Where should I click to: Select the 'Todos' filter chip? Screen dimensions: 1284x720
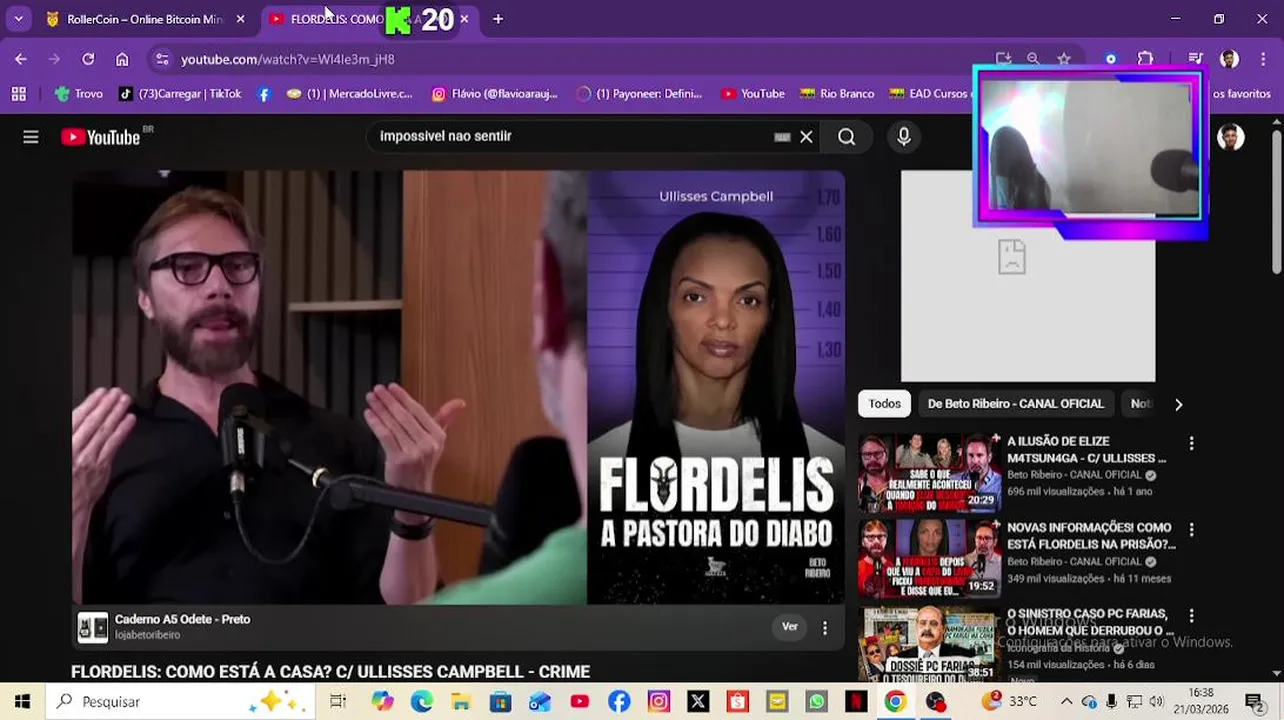point(884,404)
